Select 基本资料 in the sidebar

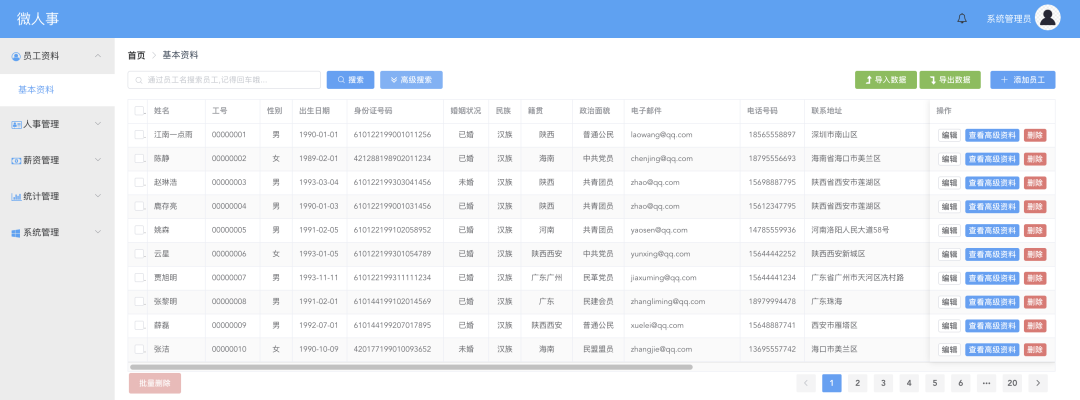pyautogui.click(x=57, y=90)
